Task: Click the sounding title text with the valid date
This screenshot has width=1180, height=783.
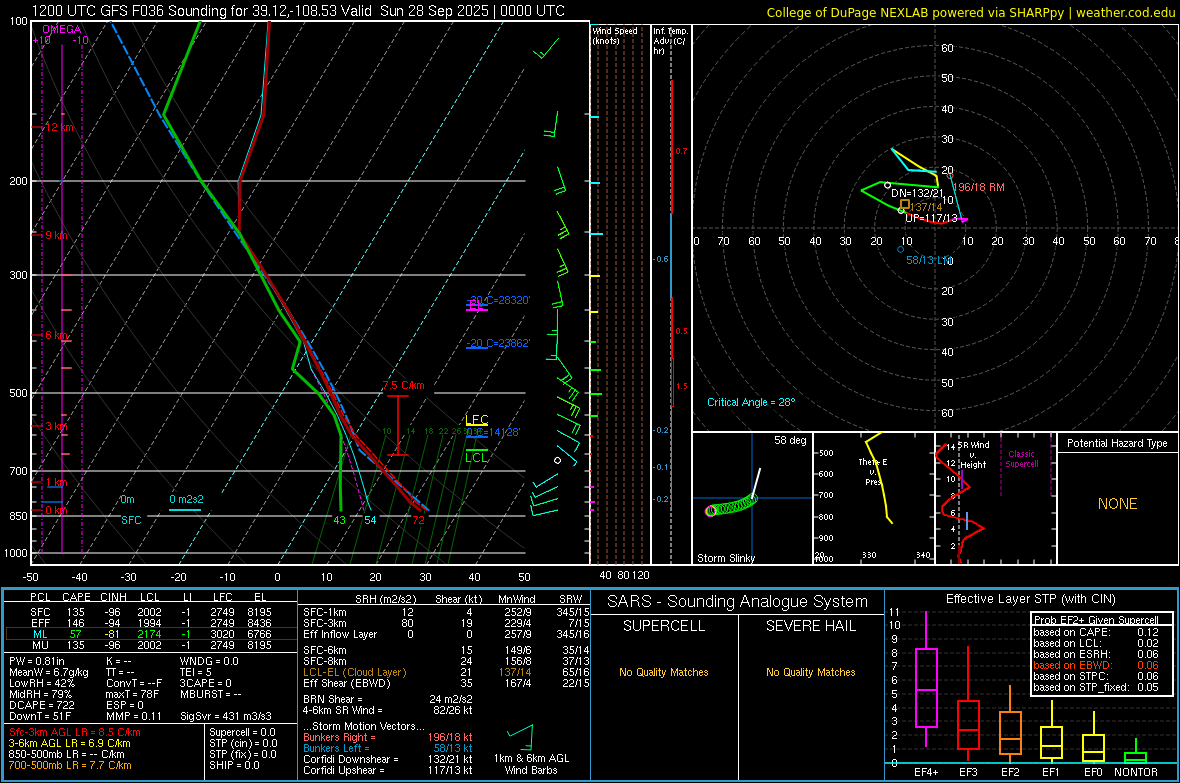Action: [x=298, y=11]
